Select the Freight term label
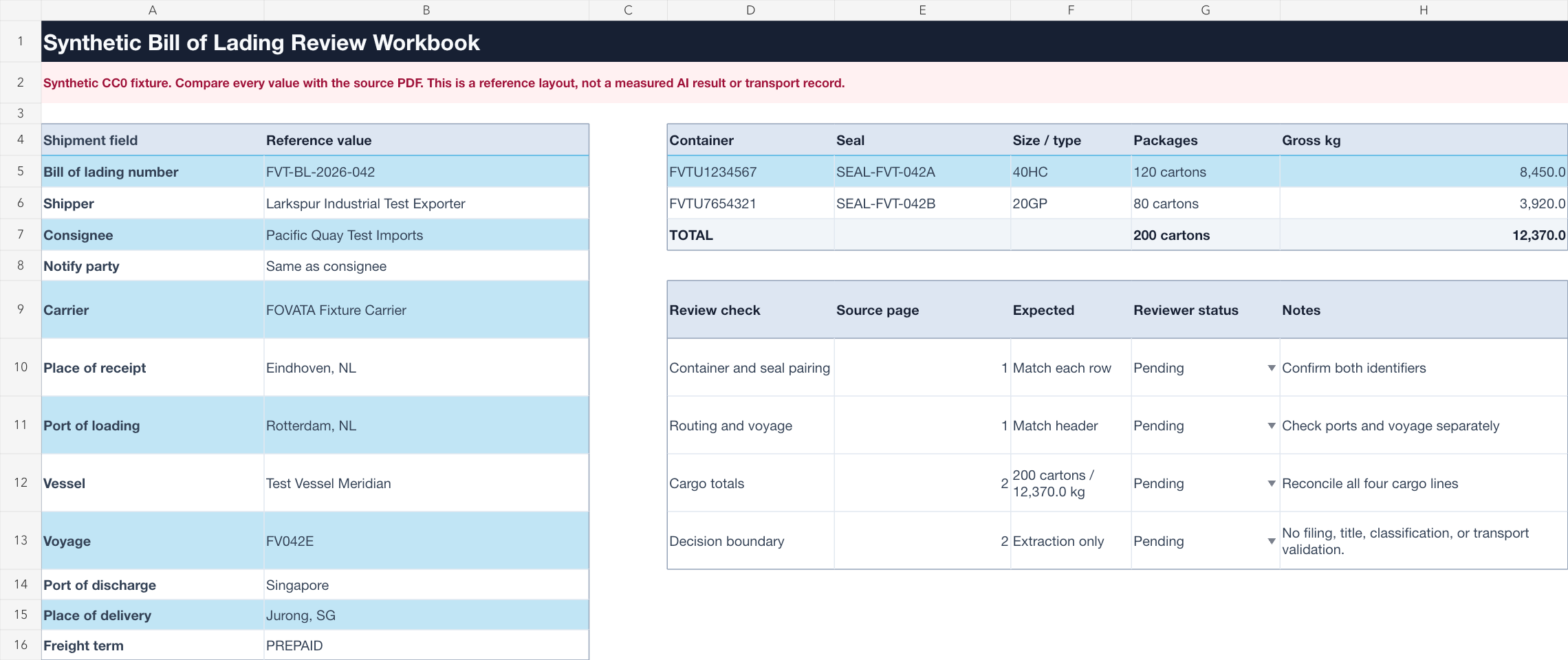 point(153,645)
